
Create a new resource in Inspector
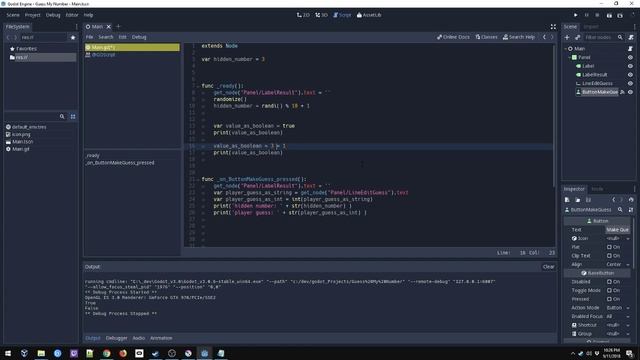point(567,200)
